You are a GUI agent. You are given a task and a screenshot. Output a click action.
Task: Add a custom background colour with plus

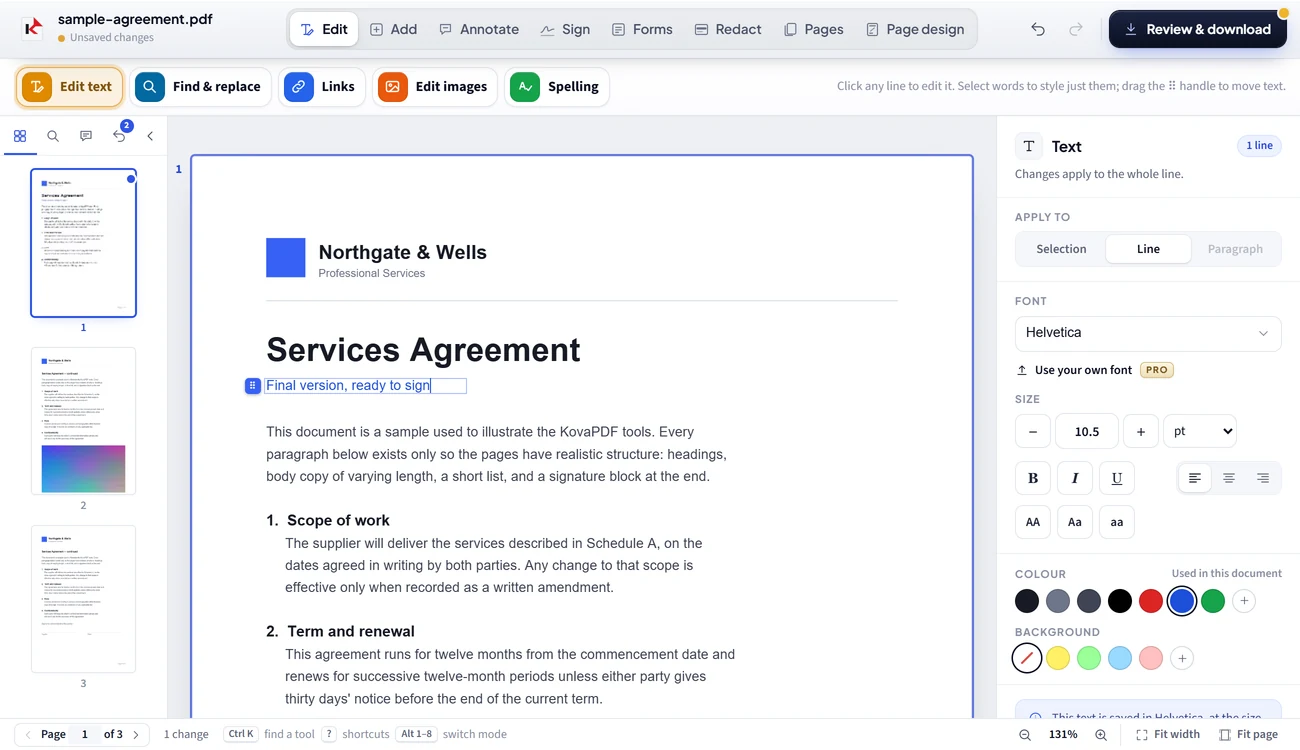(x=1182, y=658)
